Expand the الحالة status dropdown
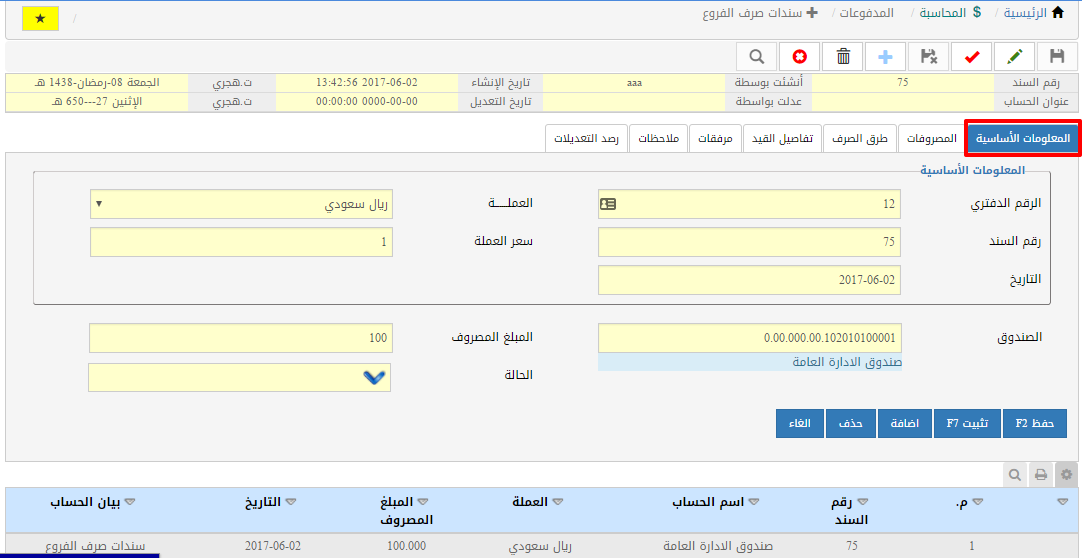This screenshot has width=1082, height=558. pos(374,377)
